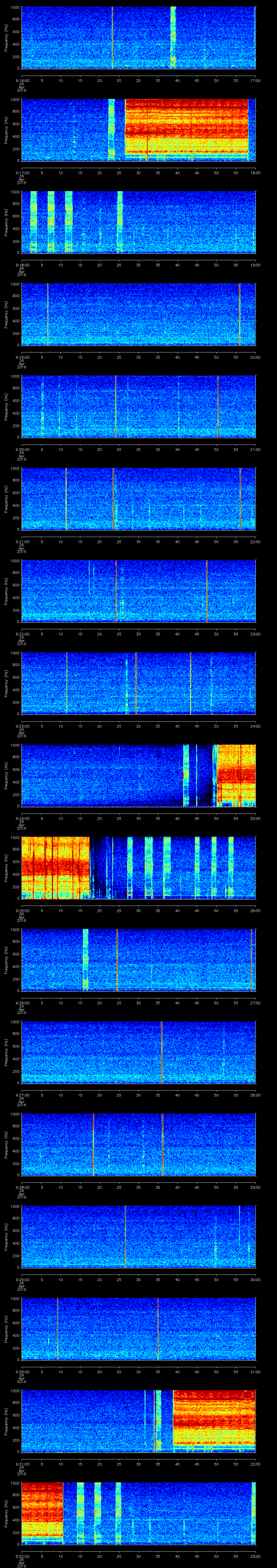Open the 9:30 spectrogram plot
277x1568 pixels.
tap(138, 1329)
